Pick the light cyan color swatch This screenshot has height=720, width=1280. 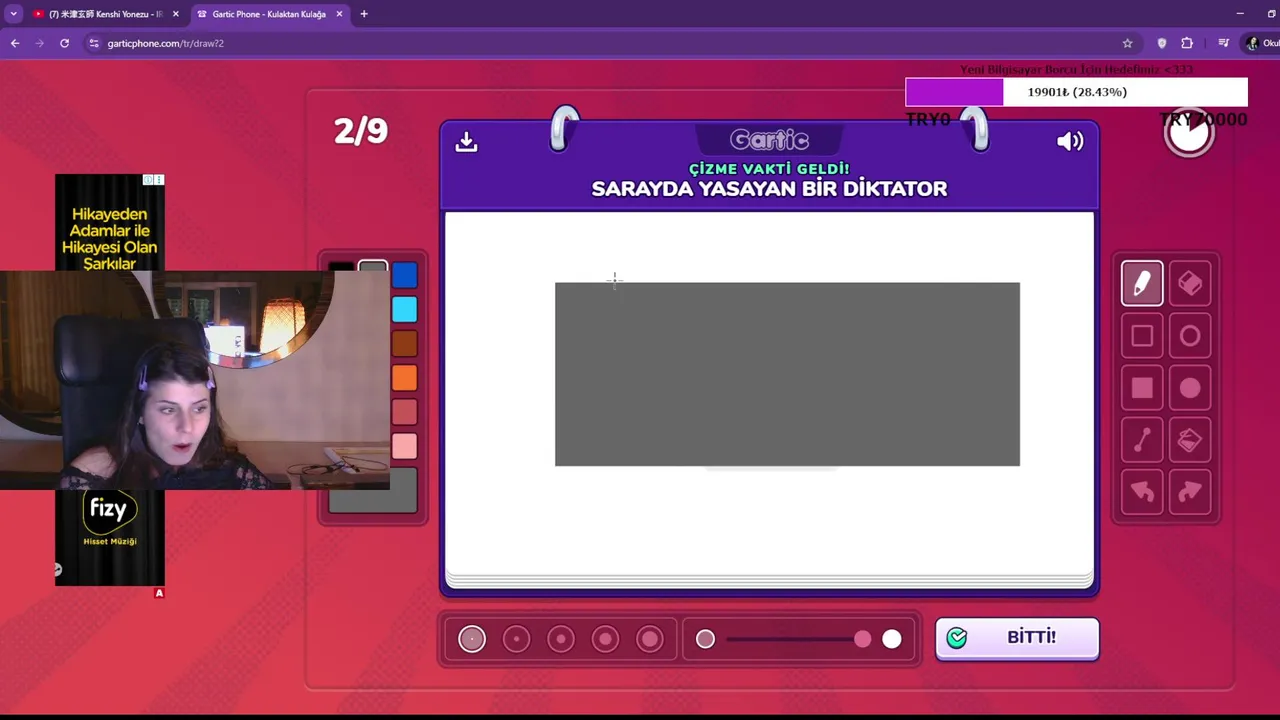404,309
